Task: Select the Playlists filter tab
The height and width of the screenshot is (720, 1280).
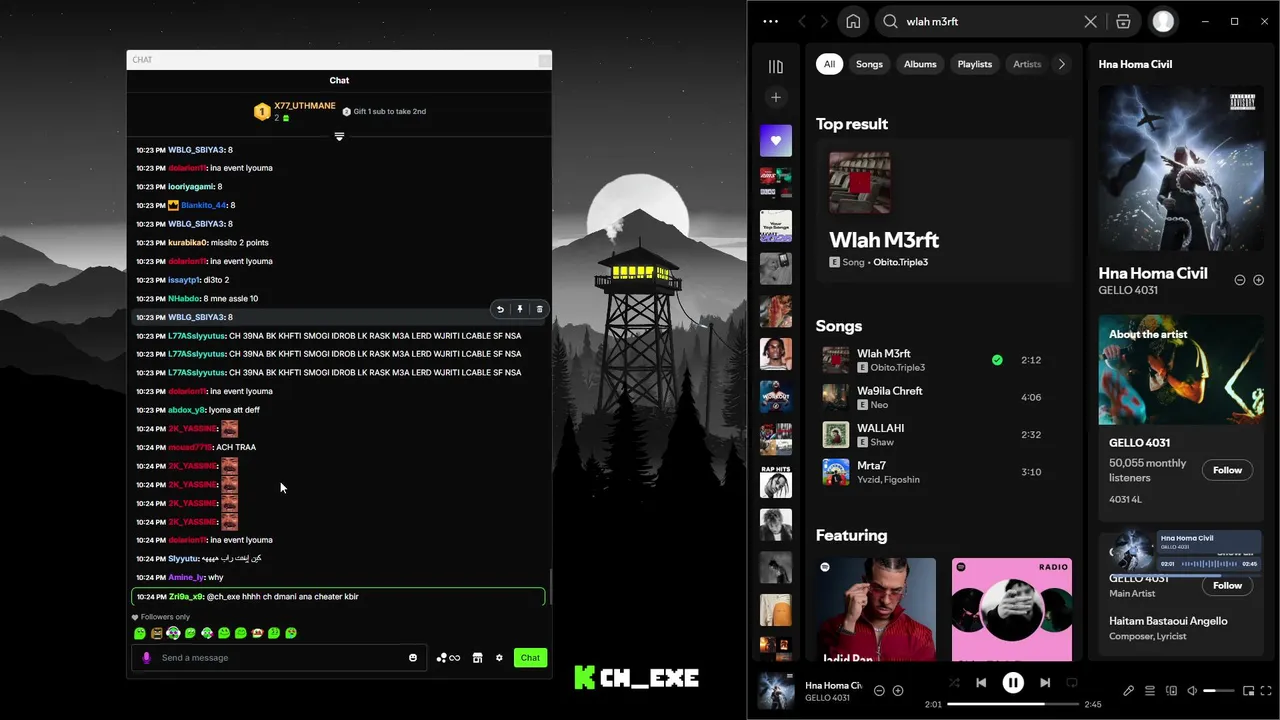Action: [x=975, y=64]
